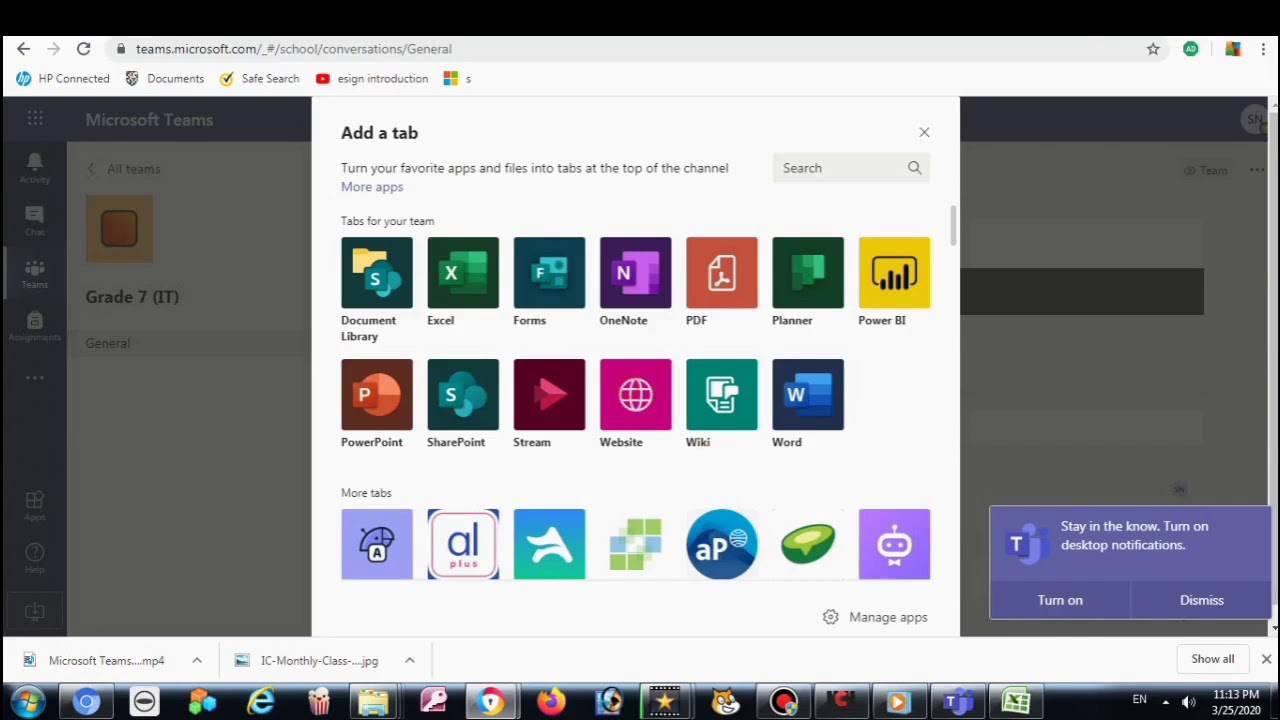Image resolution: width=1280 pixels, height=720 pixels.
Task: Open the IC-Monthly-Class jpg download
Action: tap(308, 660)
